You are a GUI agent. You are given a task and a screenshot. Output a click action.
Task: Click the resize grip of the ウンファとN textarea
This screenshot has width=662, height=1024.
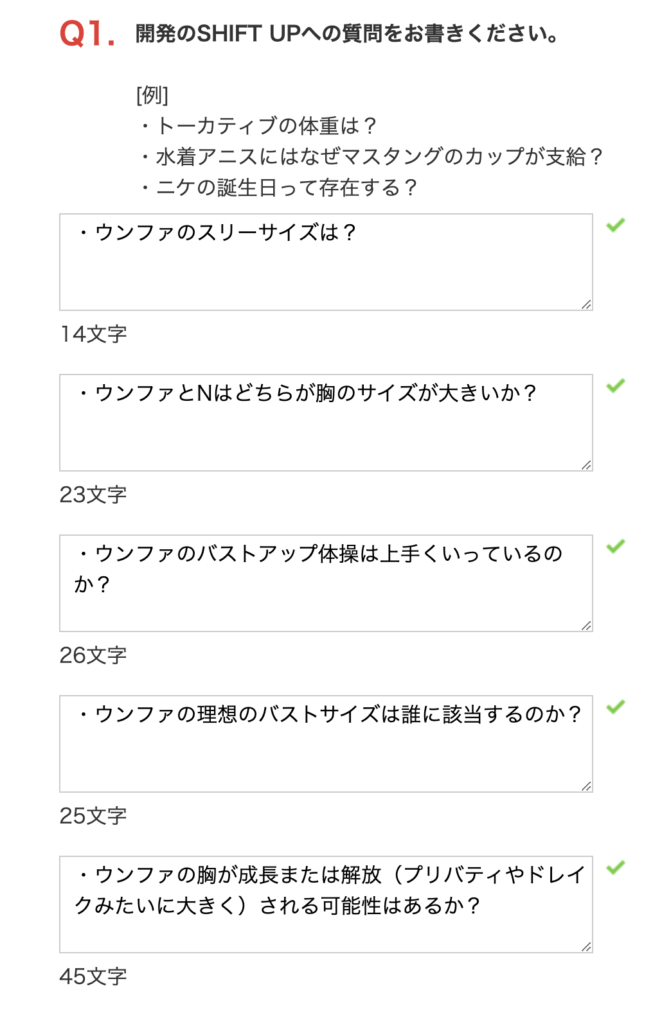coord(586,465)
